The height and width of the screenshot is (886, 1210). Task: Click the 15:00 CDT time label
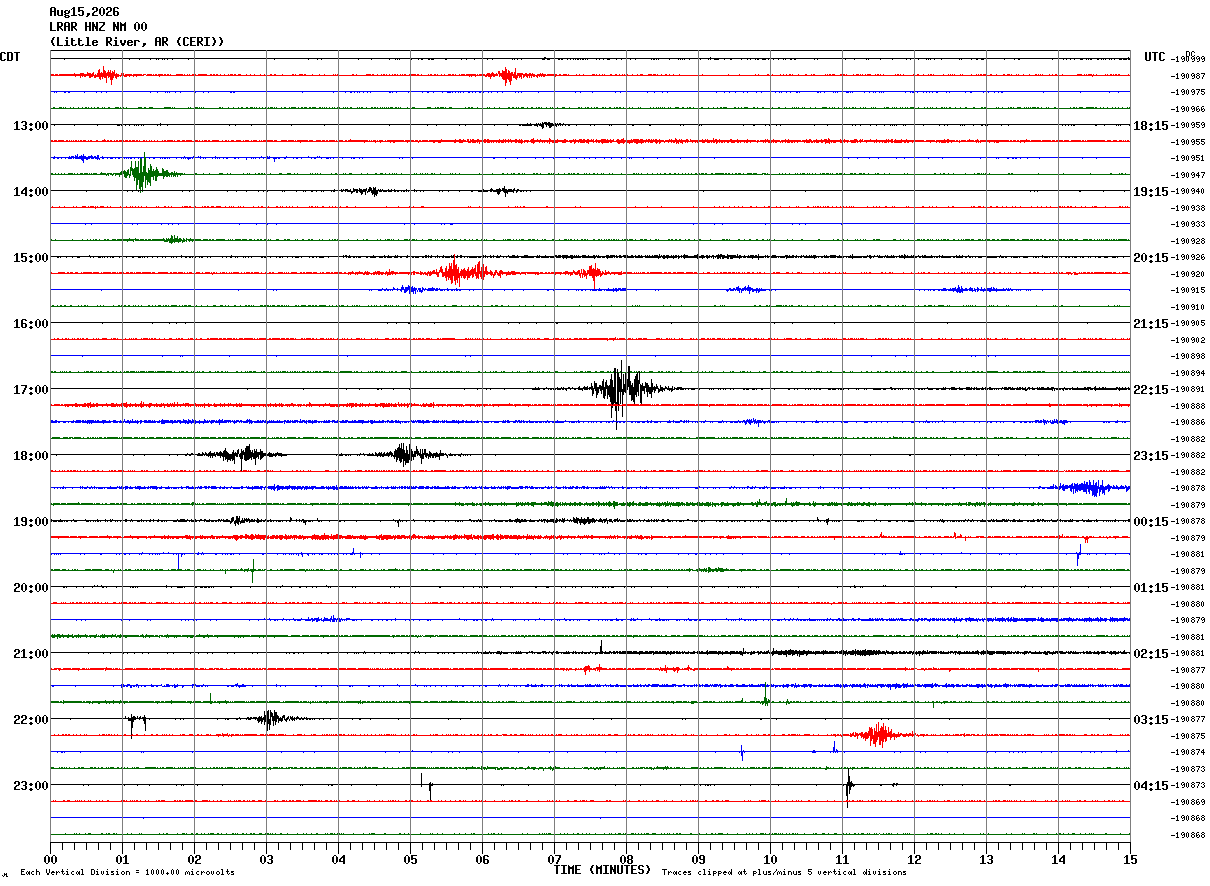click(x=30, y=257)
